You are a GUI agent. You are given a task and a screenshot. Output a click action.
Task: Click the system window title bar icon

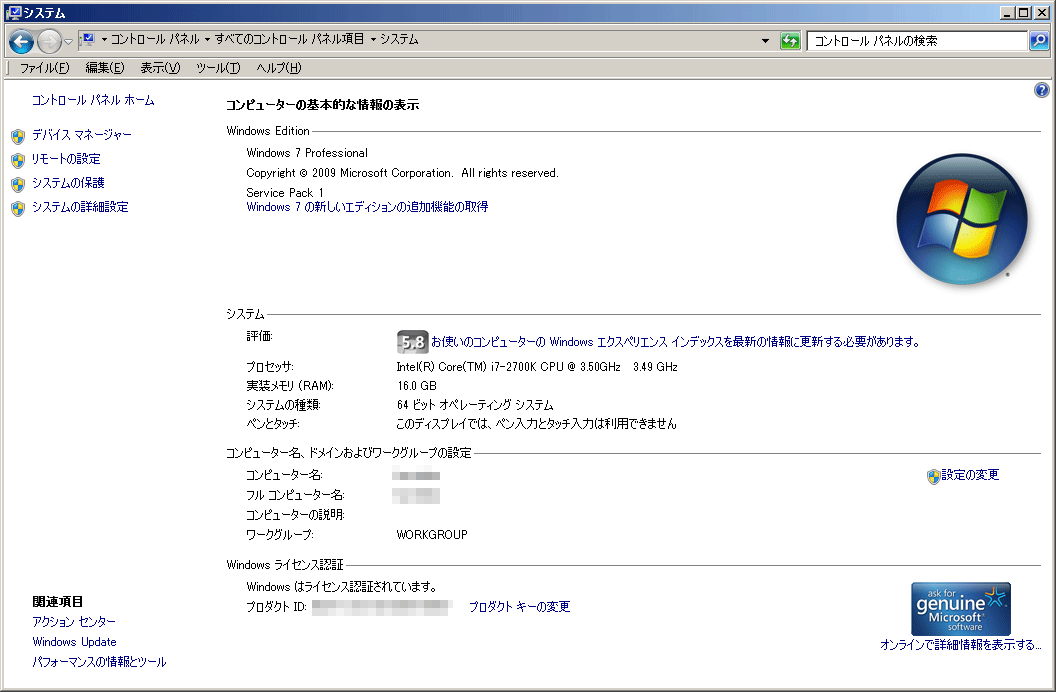click(x=13, y=12)
